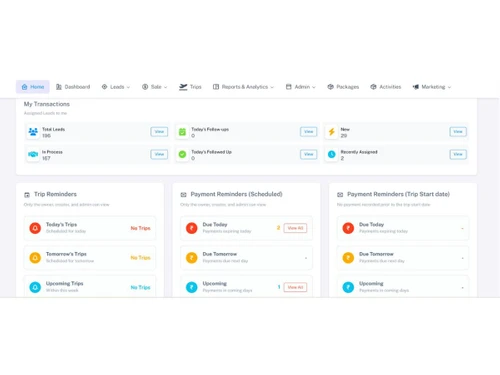The width and height of the screenshot is (500, 375).
Task: Click Upcoming rupee icon in Trip Start date reminders
Action: 348,287
